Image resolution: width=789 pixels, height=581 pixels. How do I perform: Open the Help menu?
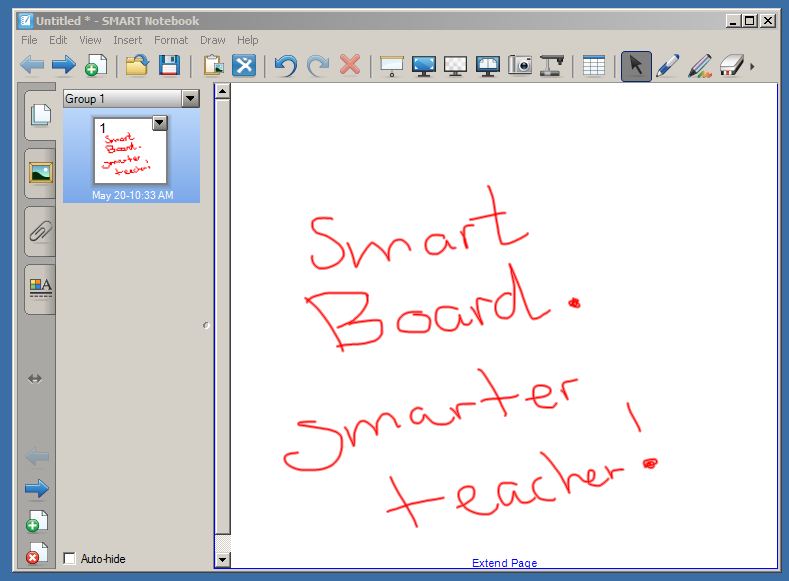[248, 40]
